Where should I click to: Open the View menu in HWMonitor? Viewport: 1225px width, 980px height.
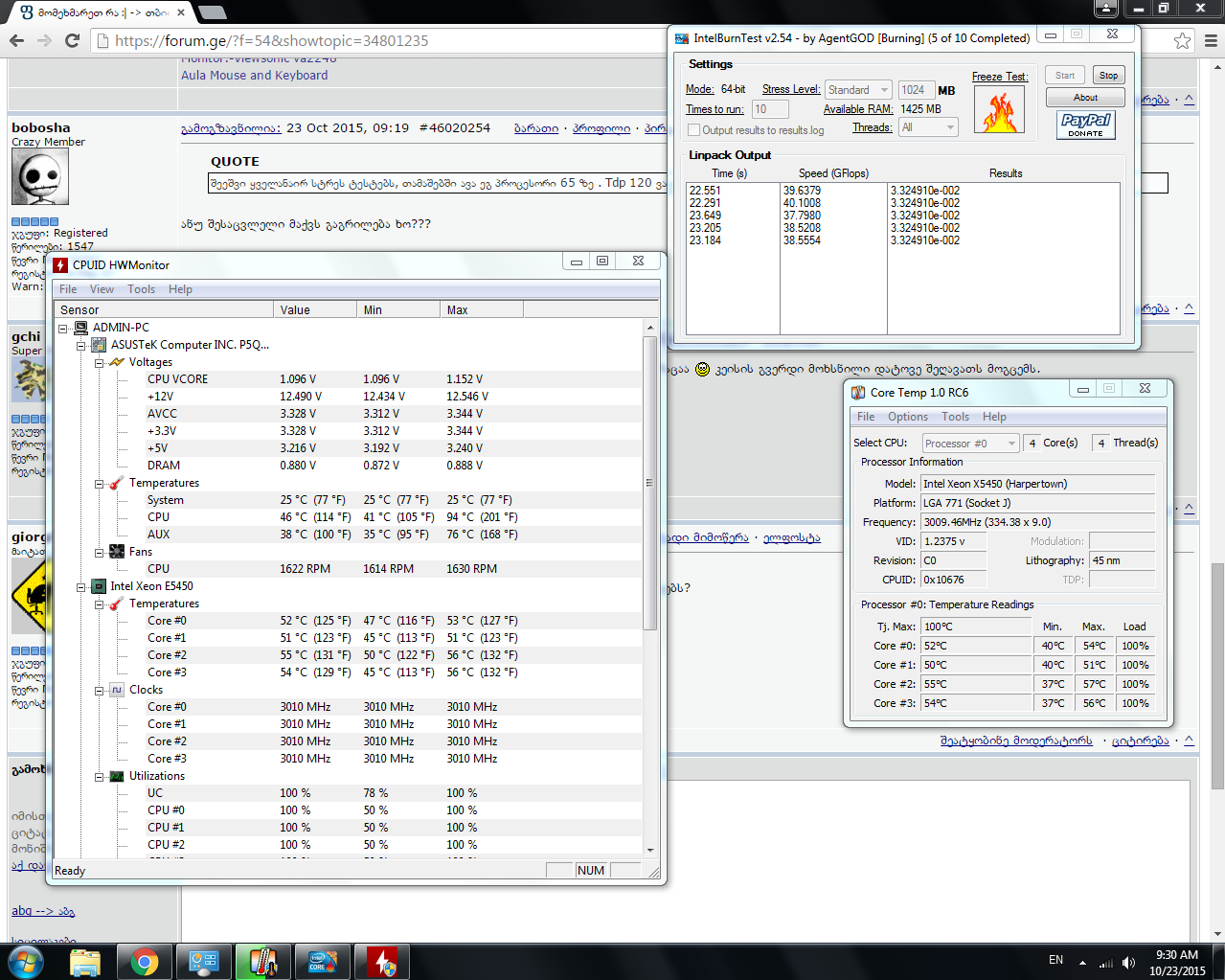click(102, 289)
